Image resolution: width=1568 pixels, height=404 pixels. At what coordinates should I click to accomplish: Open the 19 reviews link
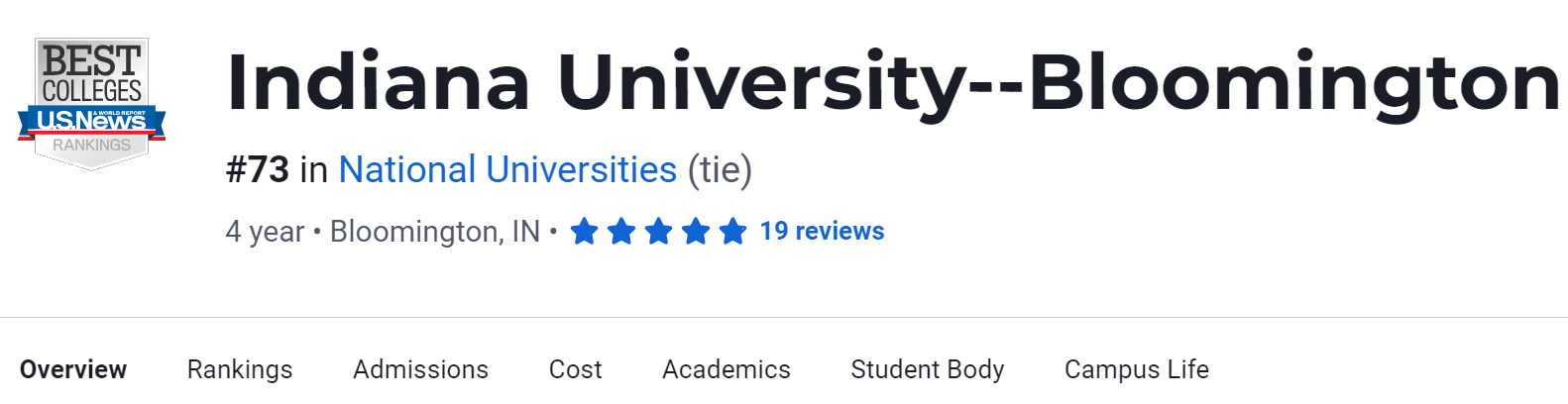[x=822, y=232]
